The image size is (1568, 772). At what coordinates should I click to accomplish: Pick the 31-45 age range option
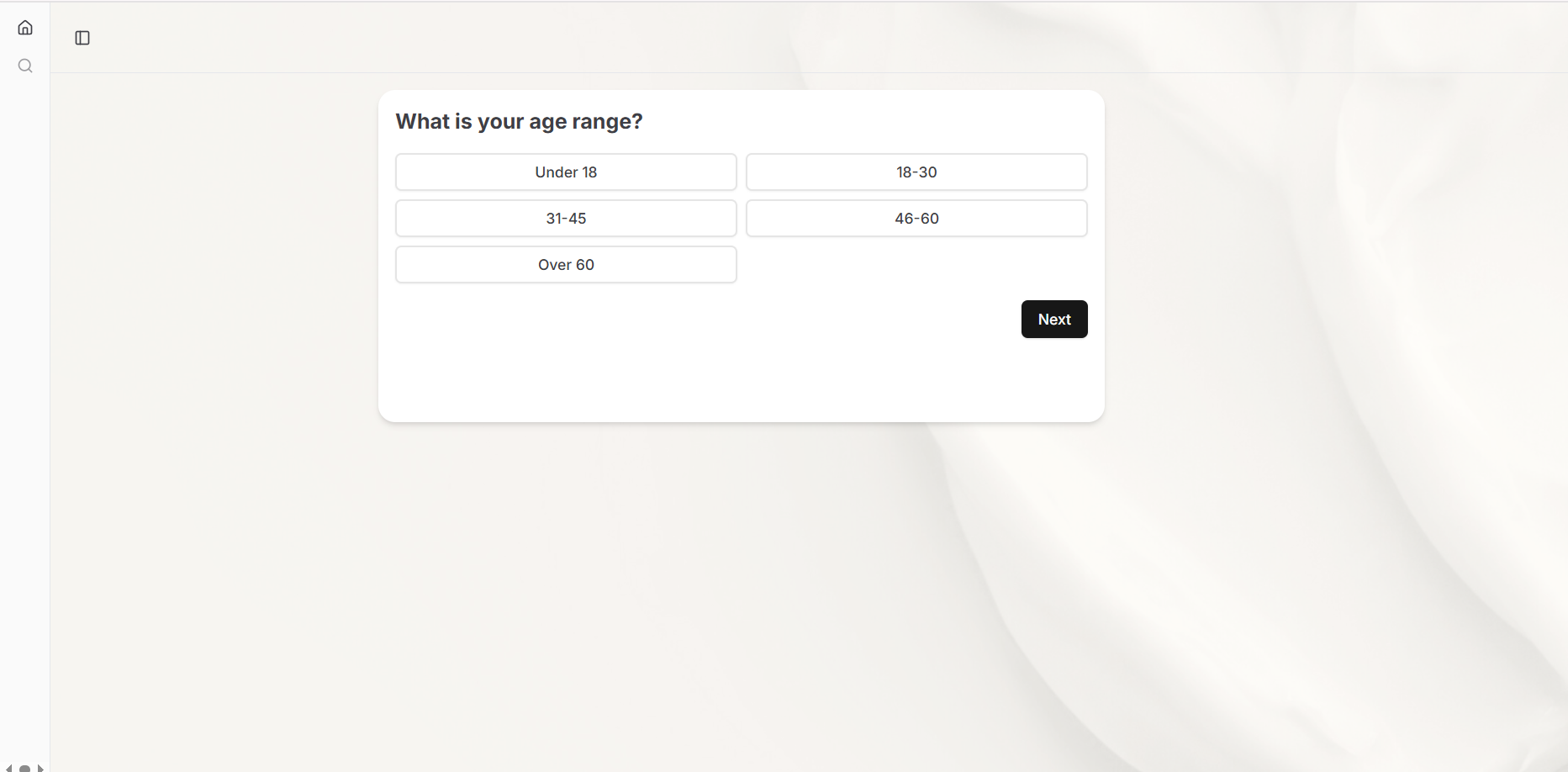pyautogui.click(x=566, y=219)
